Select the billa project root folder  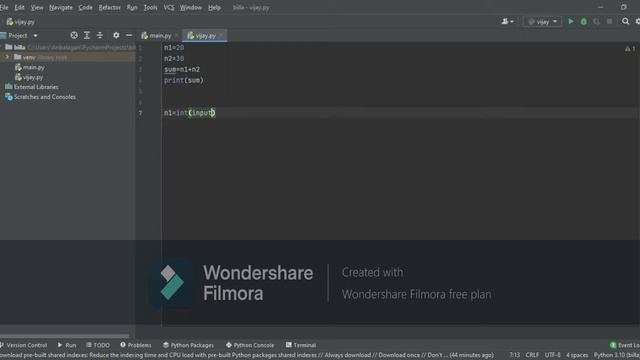[x=20, y=47]
